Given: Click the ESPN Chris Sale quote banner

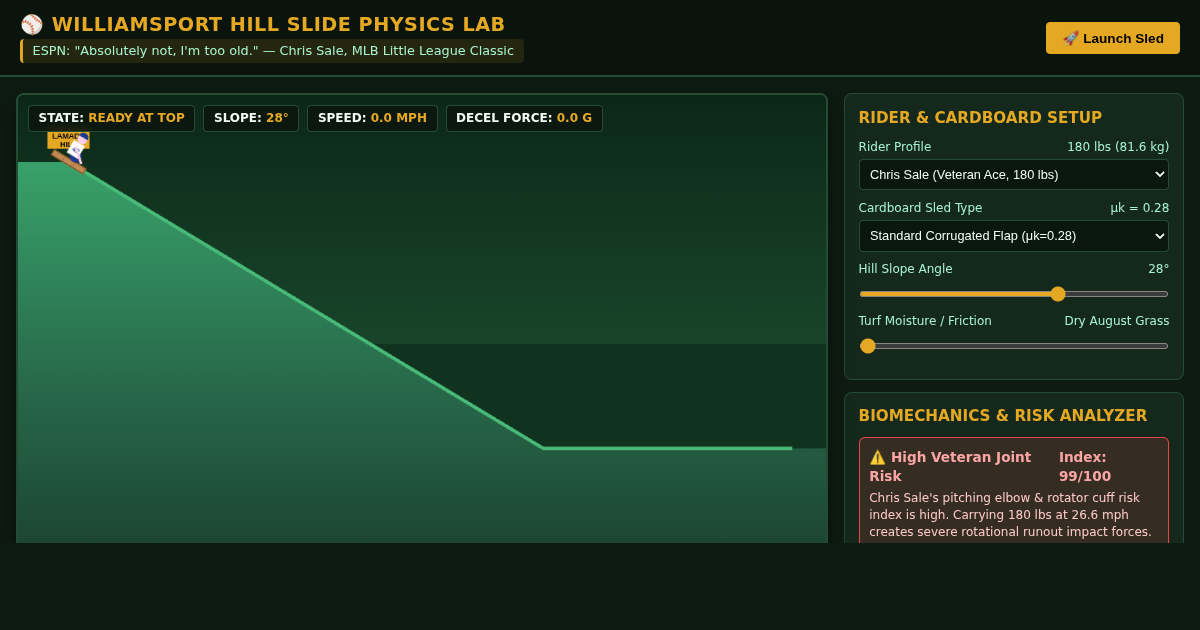Looking at the screenshot, I should tap(272, 51).
